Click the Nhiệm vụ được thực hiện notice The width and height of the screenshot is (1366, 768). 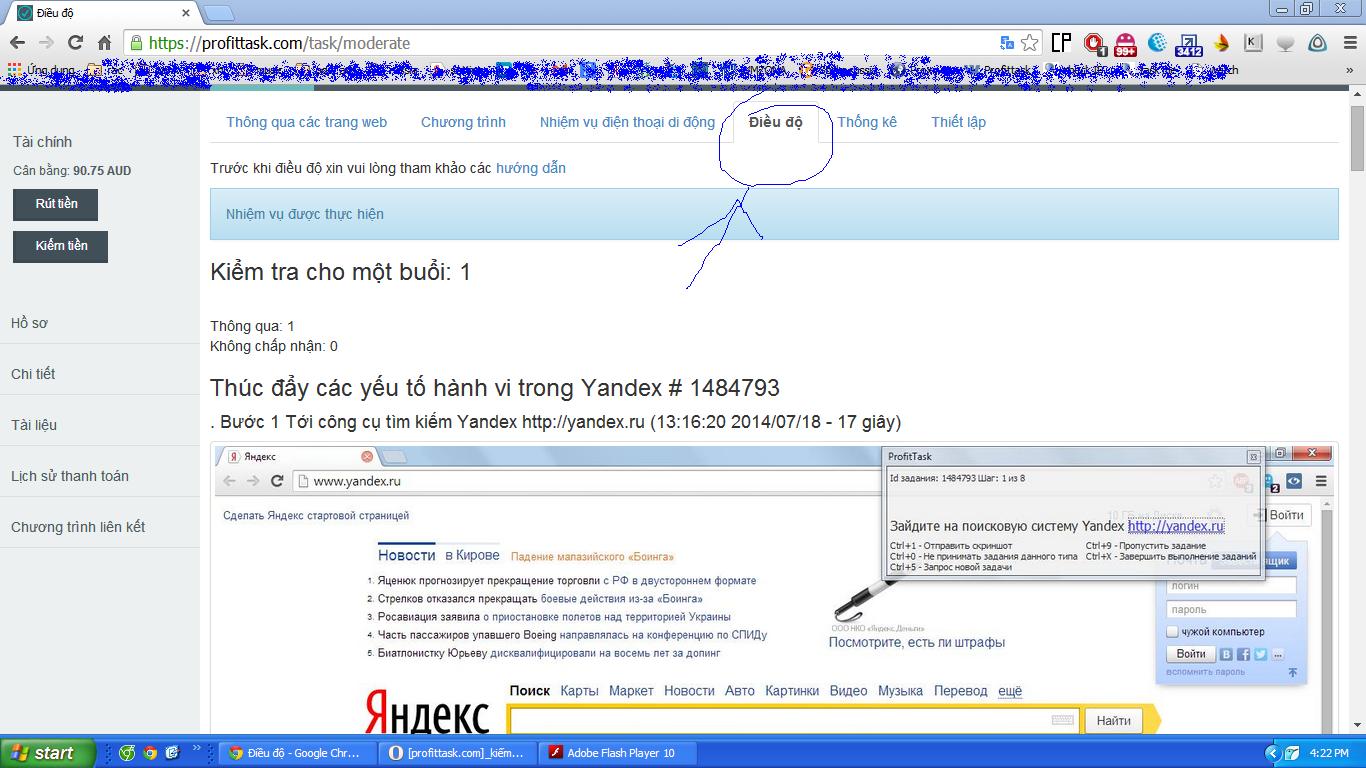coord(774,214)
